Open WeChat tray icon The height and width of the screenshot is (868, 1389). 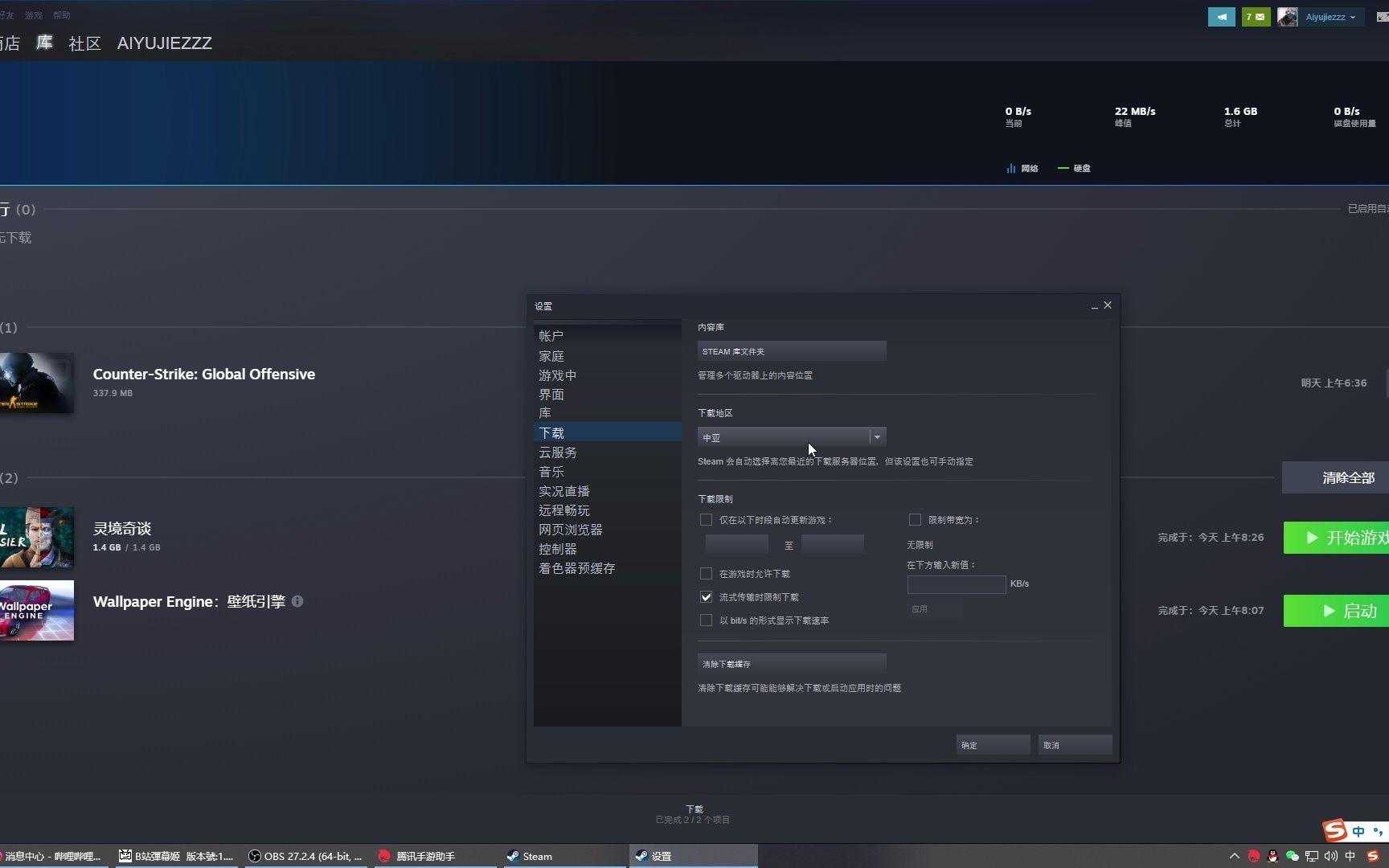tap(1292, 856)
